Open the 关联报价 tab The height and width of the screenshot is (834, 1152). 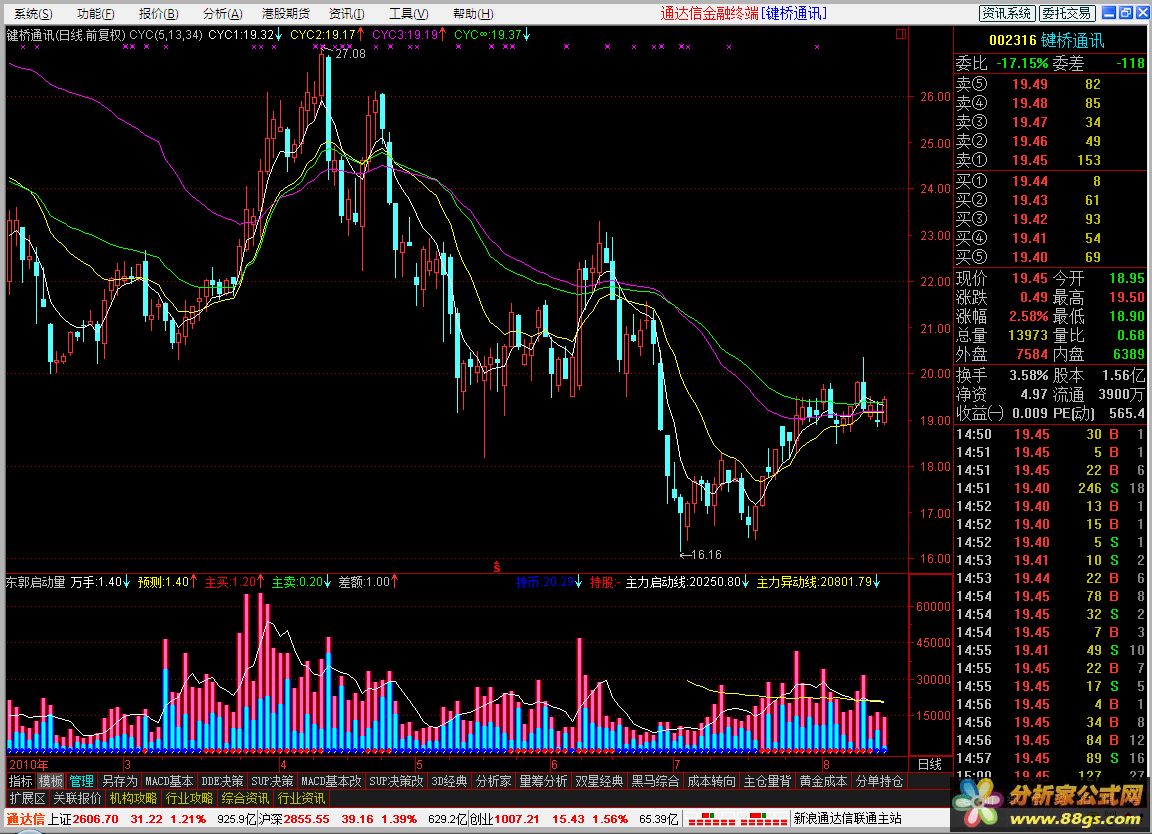[x=77, y=798]
